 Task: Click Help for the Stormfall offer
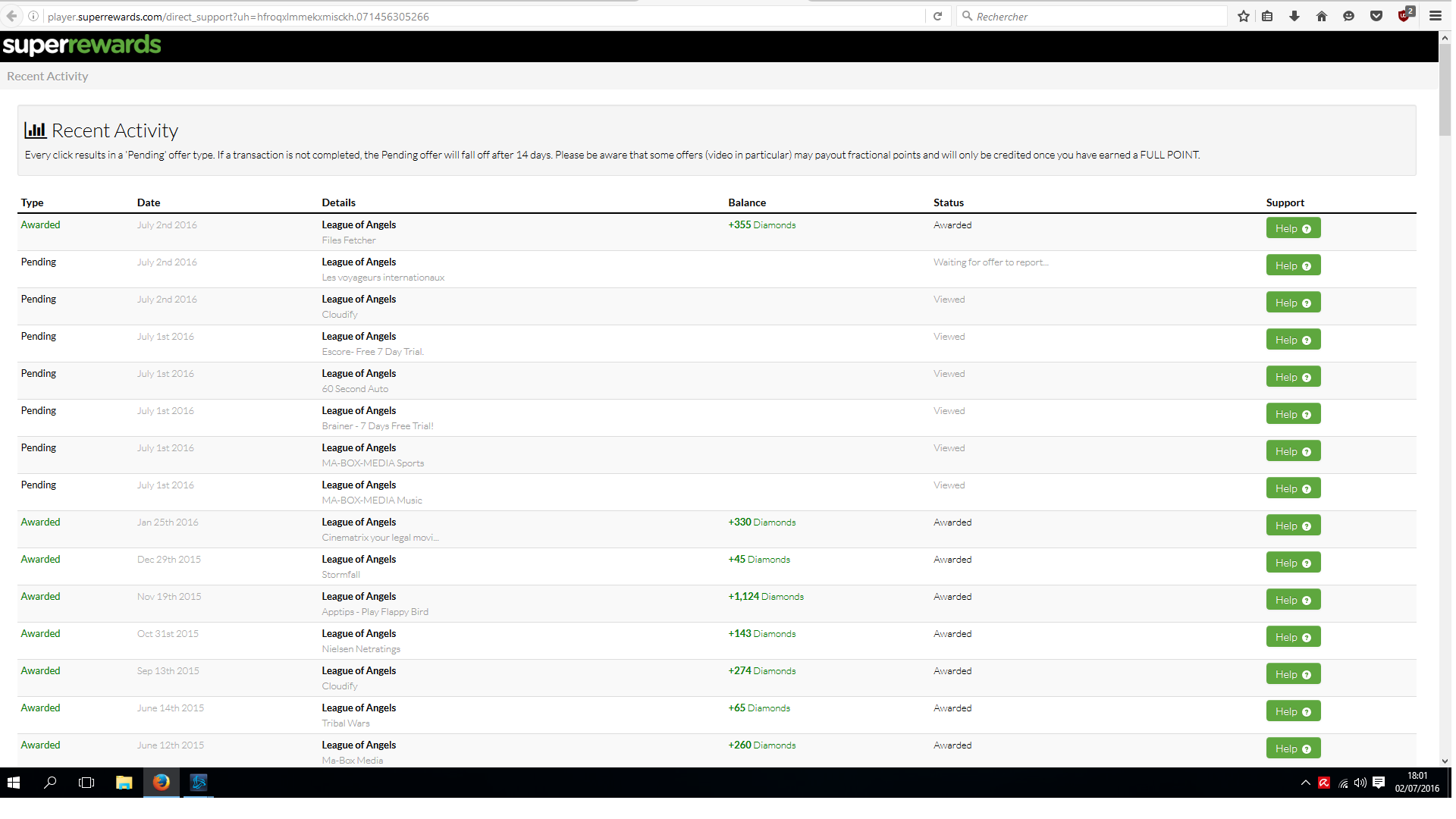click(x=1293, y=563)
